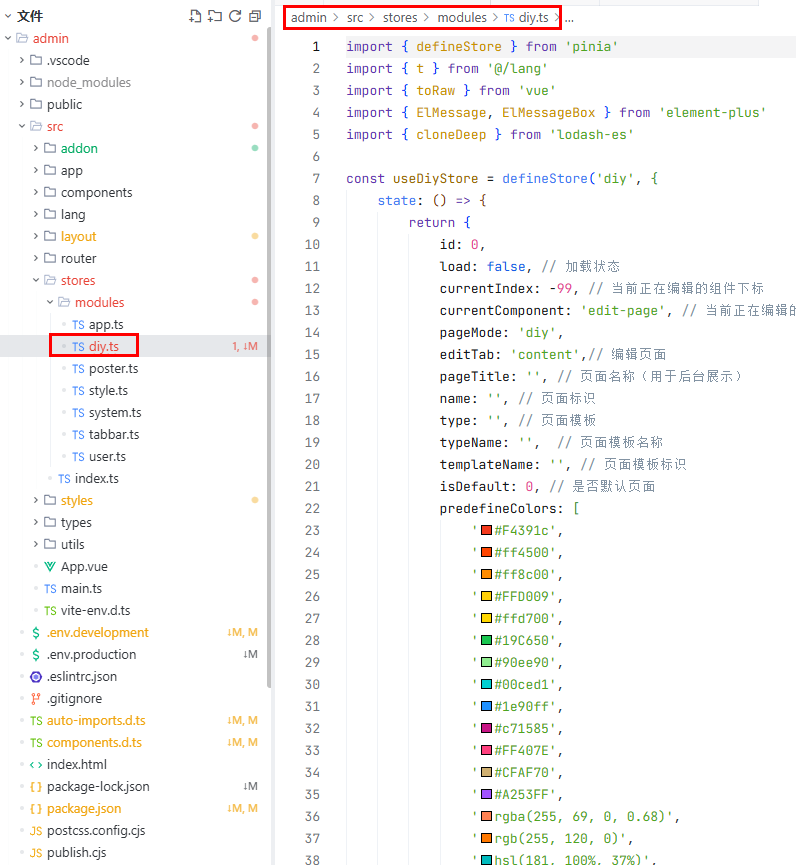Open the .env.development file
Screen dimensions: 796x865
(x=97, y=632)
